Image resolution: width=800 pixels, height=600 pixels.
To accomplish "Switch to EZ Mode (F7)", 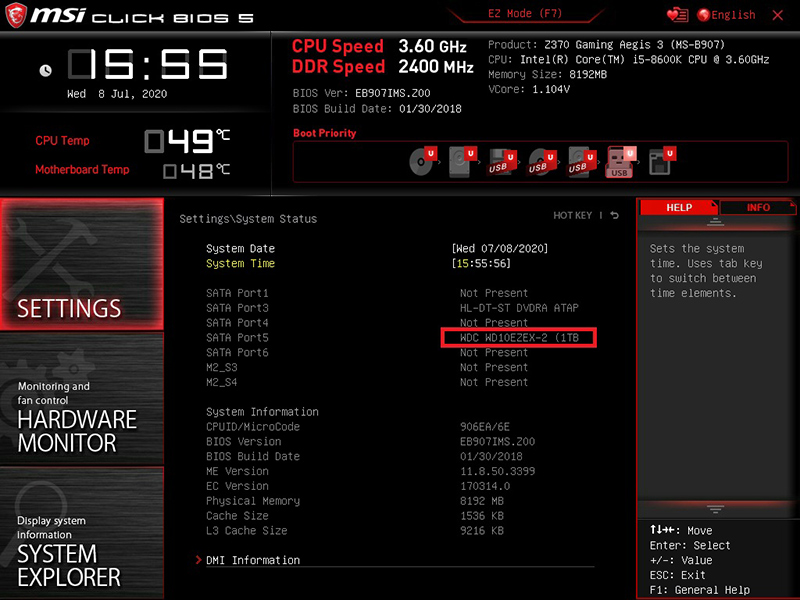I will tap(525, 15).
